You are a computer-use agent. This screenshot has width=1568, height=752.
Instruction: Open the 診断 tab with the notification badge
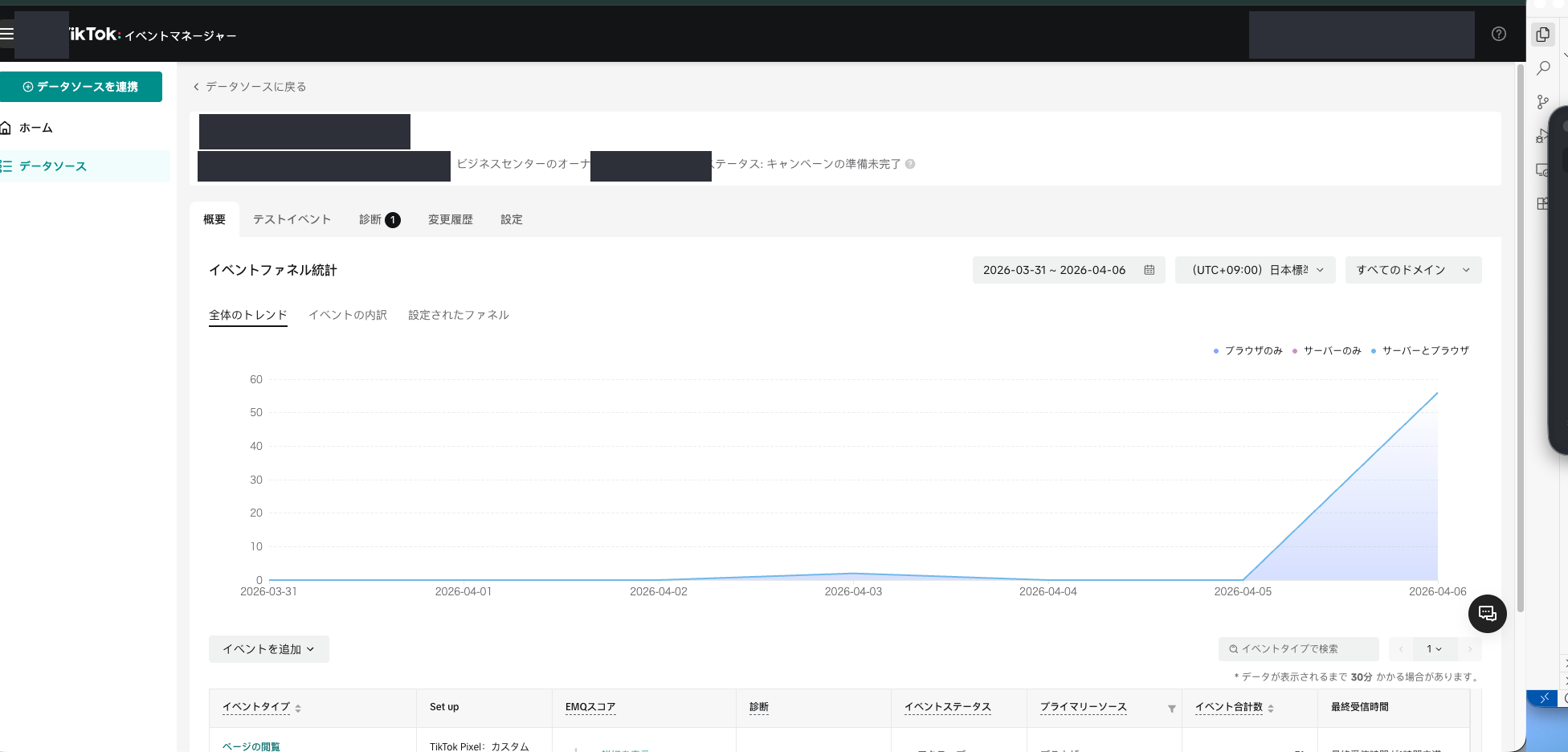[378, 219]
